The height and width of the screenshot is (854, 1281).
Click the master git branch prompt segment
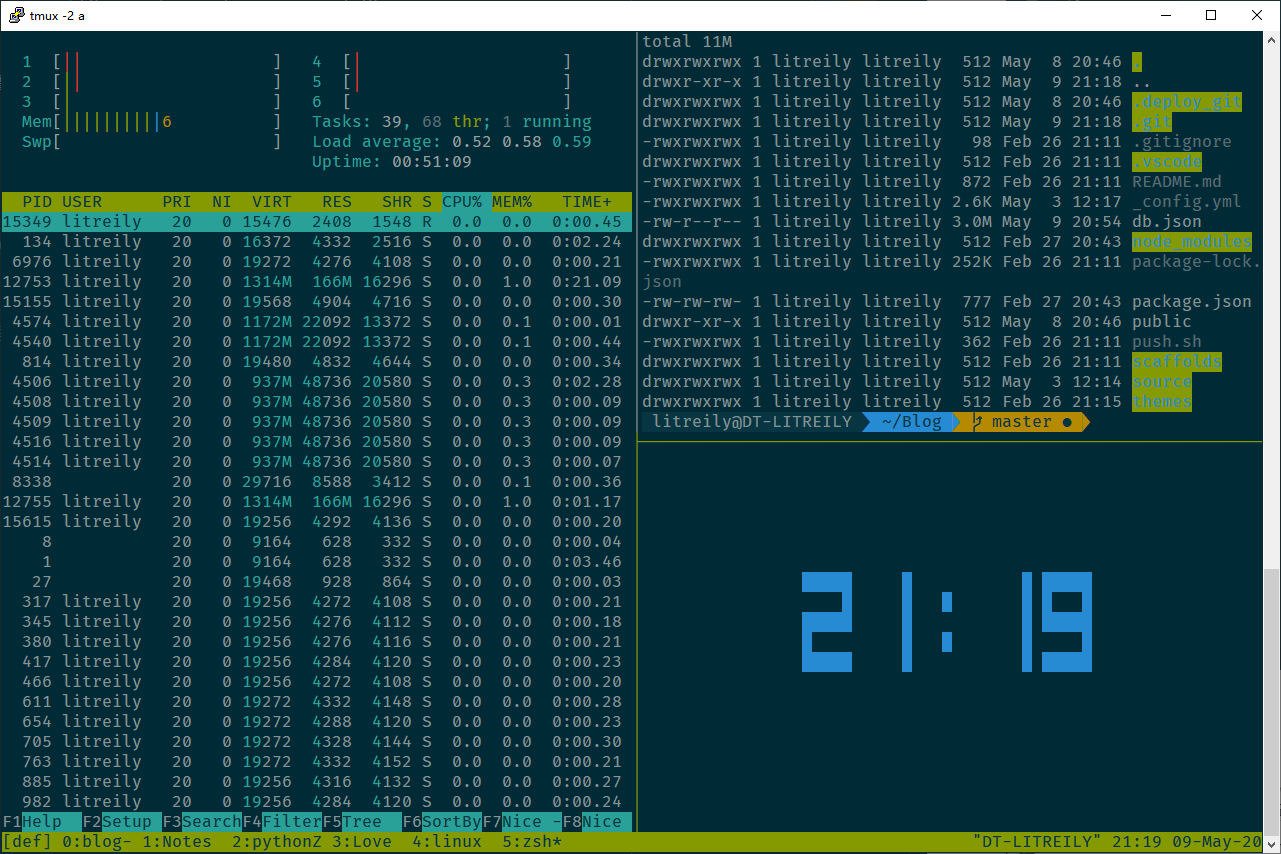point(1022,422)
